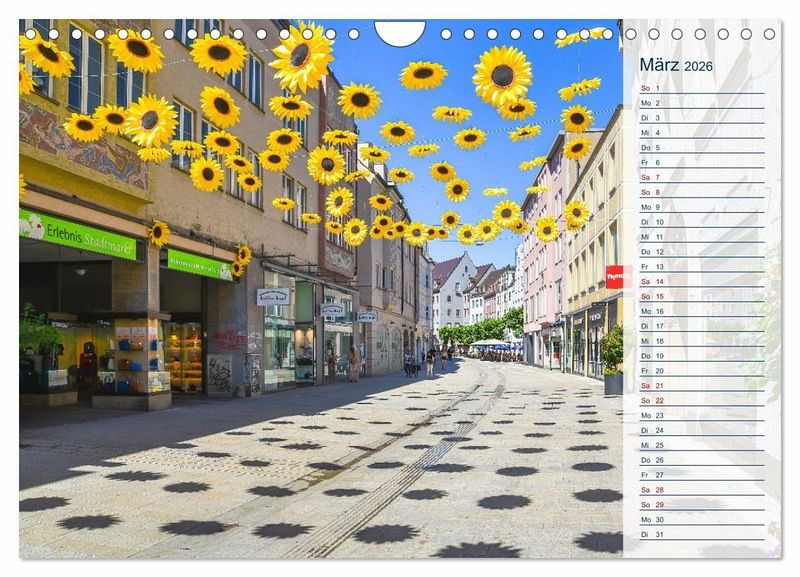This screenshot has height=577, width=800.
Task: Click the 'Do 19' calendar entry
Action: 702,356
